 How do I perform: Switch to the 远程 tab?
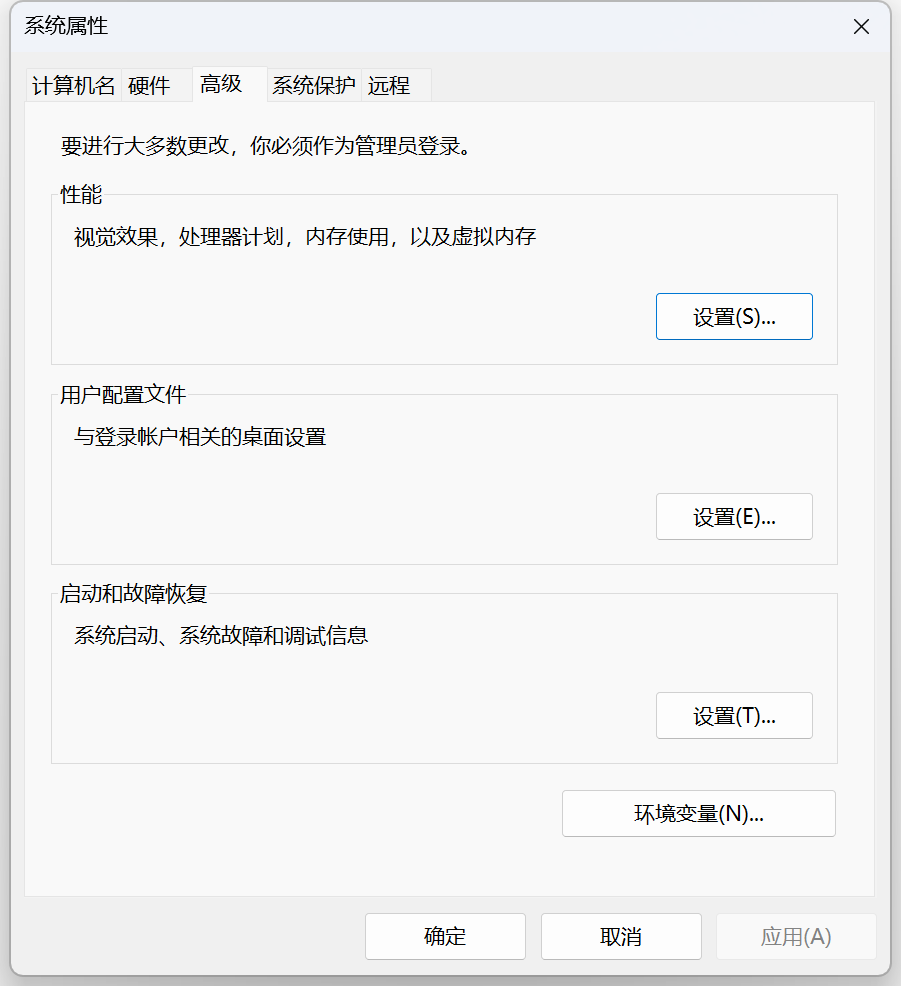(389, 86)
